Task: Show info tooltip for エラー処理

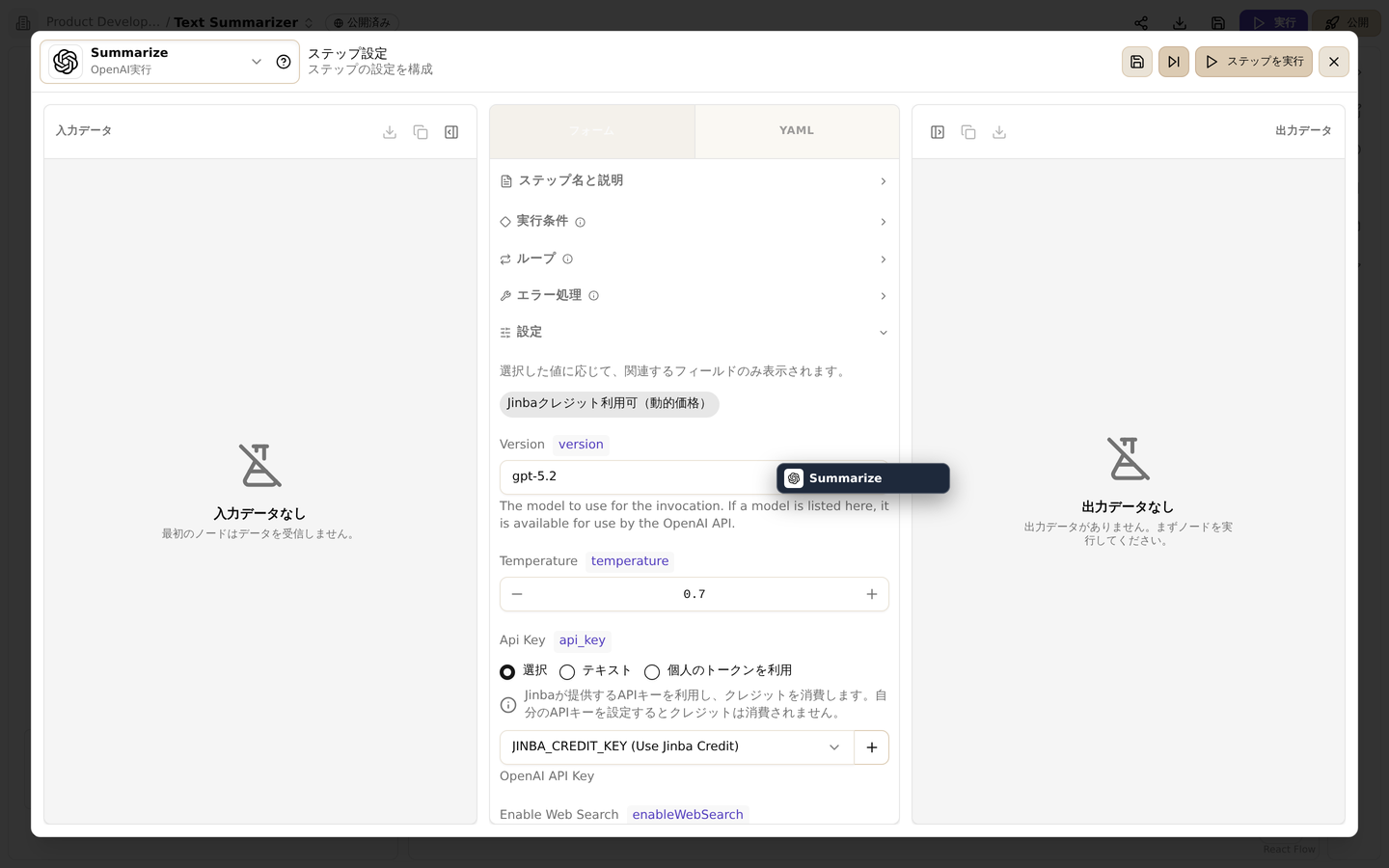Action: [x=594, y=296]
